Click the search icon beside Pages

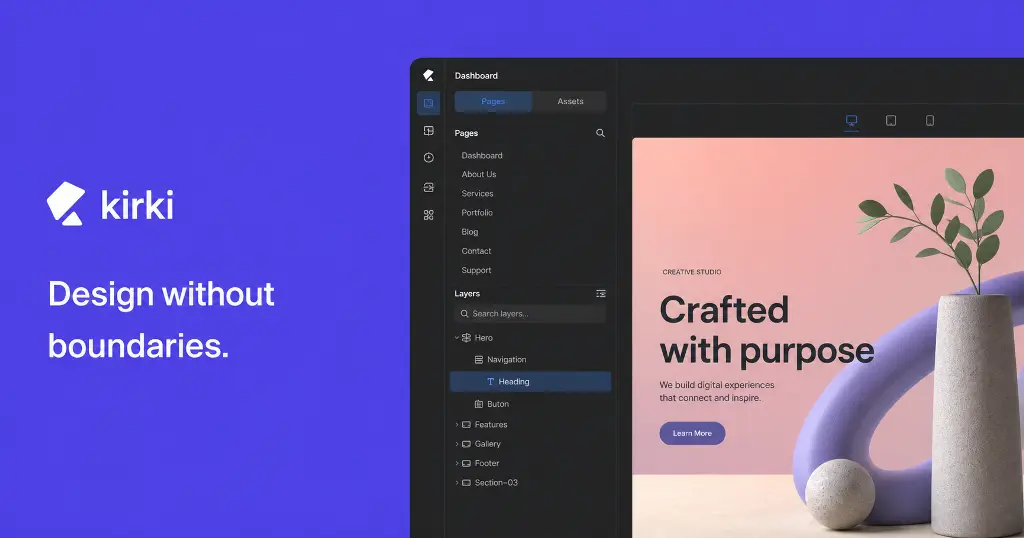click(600, 133)
